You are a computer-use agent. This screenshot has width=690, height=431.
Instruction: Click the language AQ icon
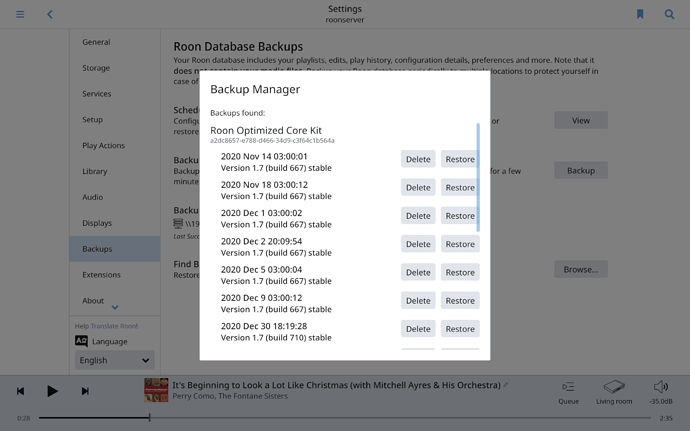pos(81,341)
